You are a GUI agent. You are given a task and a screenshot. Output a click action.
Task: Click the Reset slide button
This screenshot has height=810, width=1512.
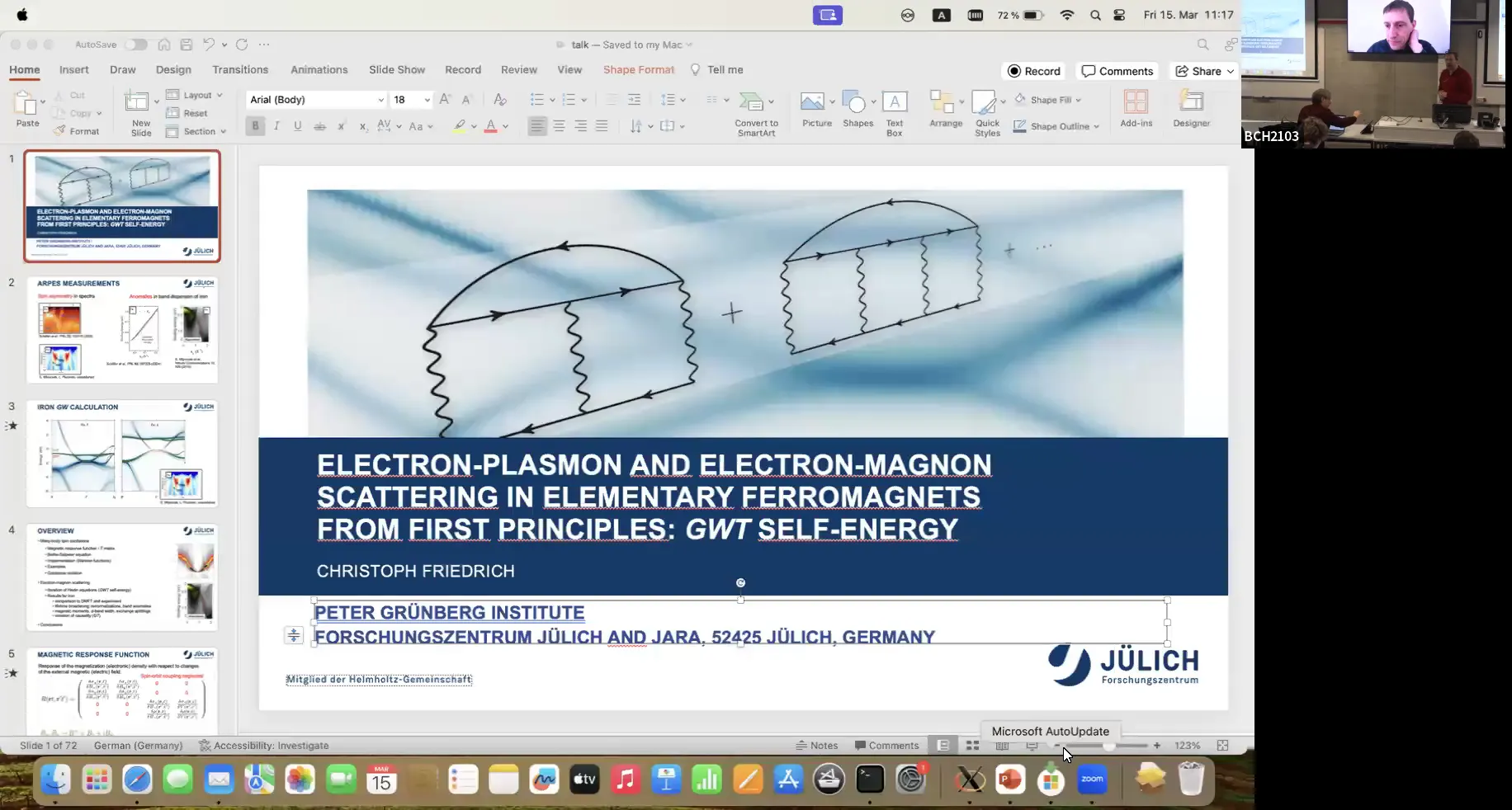pyautogui.click(x=187, y=113)
